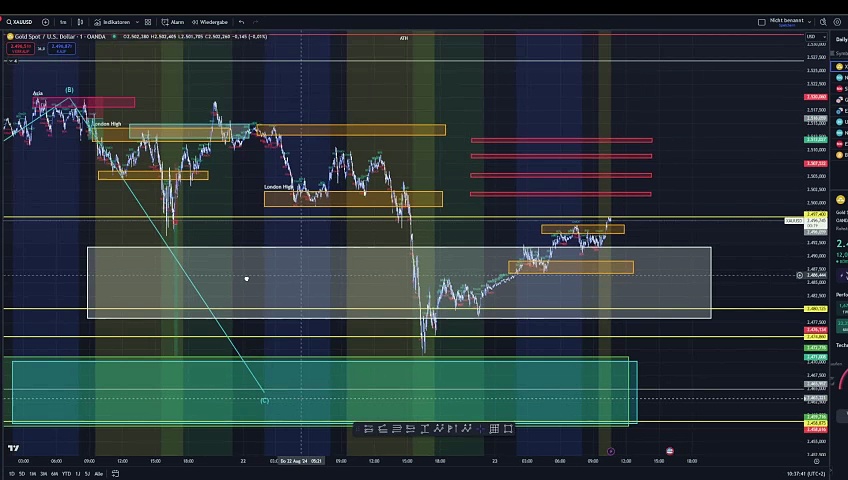Click the add symbol plus icon
Viewport: 848px width, 480px height.
pos(45,21)
